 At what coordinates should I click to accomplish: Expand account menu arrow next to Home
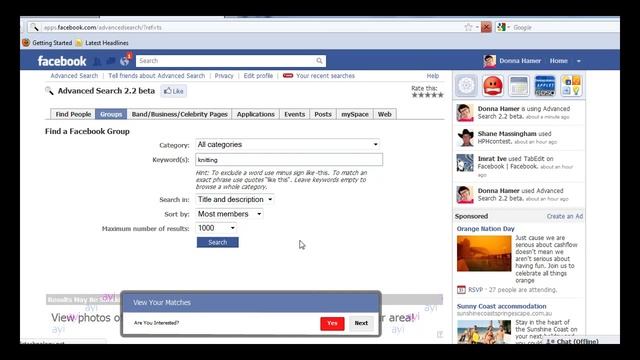(x=578, y=61)
